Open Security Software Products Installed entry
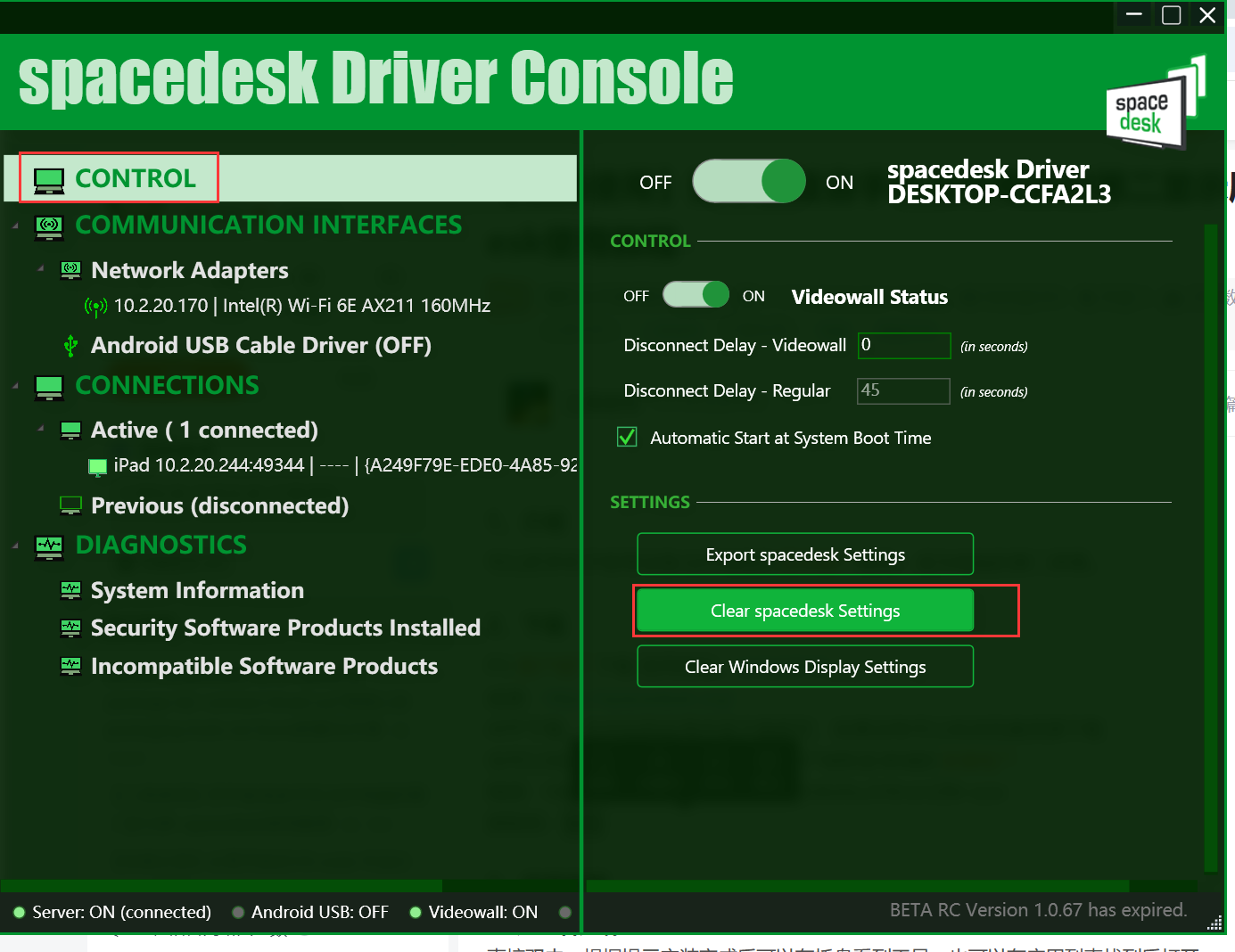The width and height of the screenshot is (1235, 952). [285, 628]
